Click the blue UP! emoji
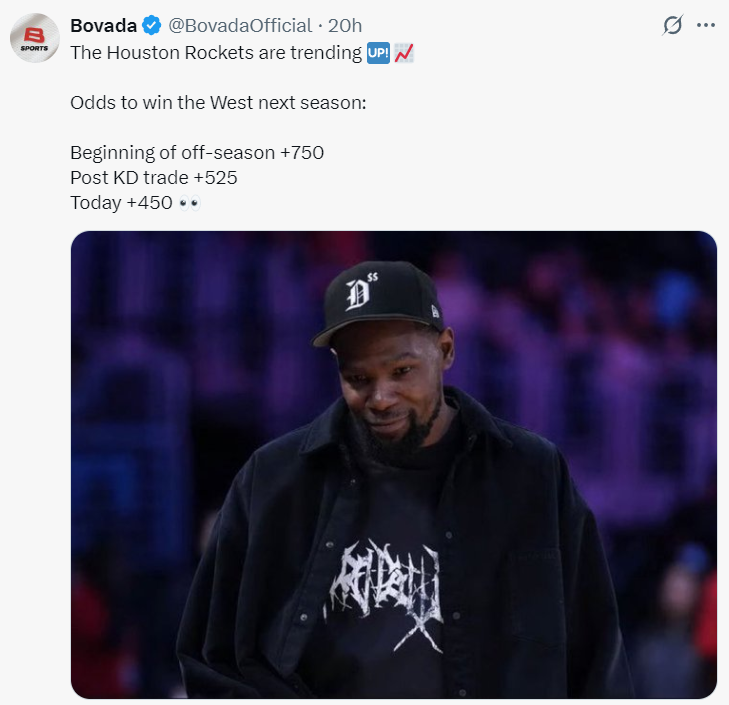 point(377,53)
